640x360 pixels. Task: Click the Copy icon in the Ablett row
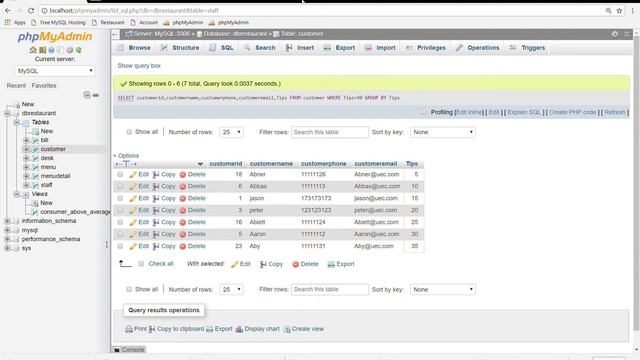[x=156, y=222]
